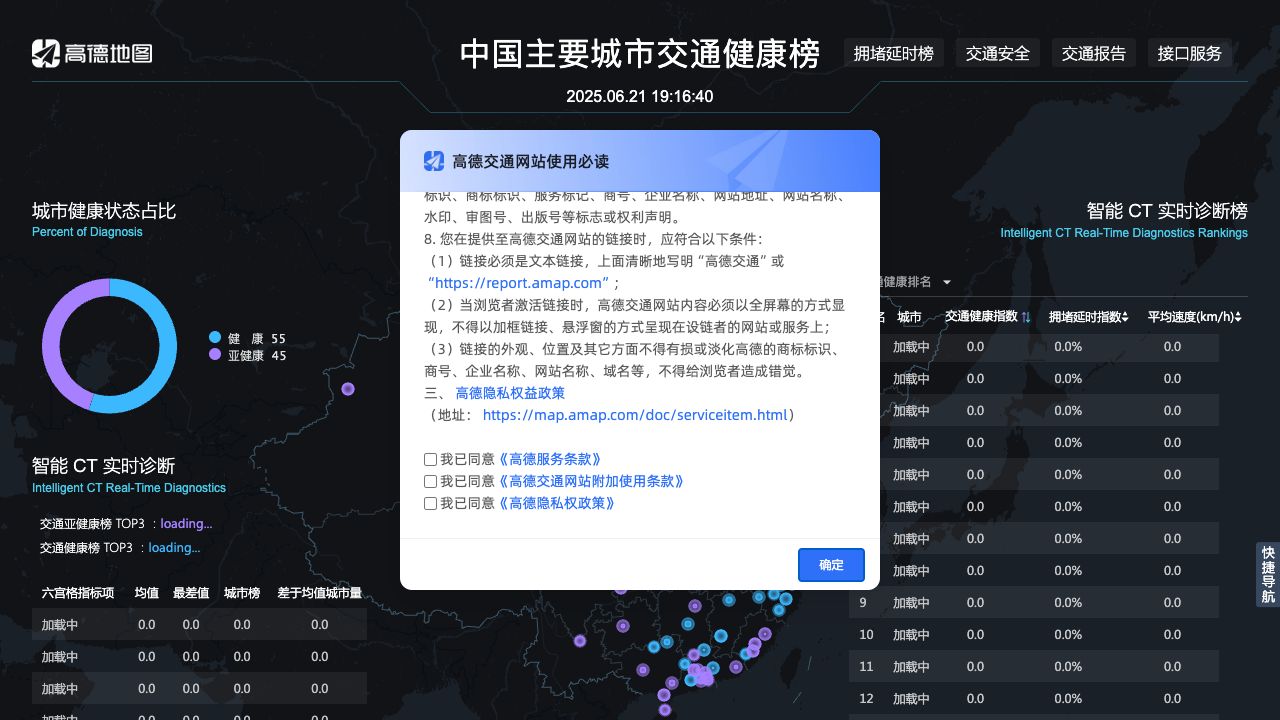Check agreement box for 高德服务条款
1280x720 pixels.
(431, 459)
